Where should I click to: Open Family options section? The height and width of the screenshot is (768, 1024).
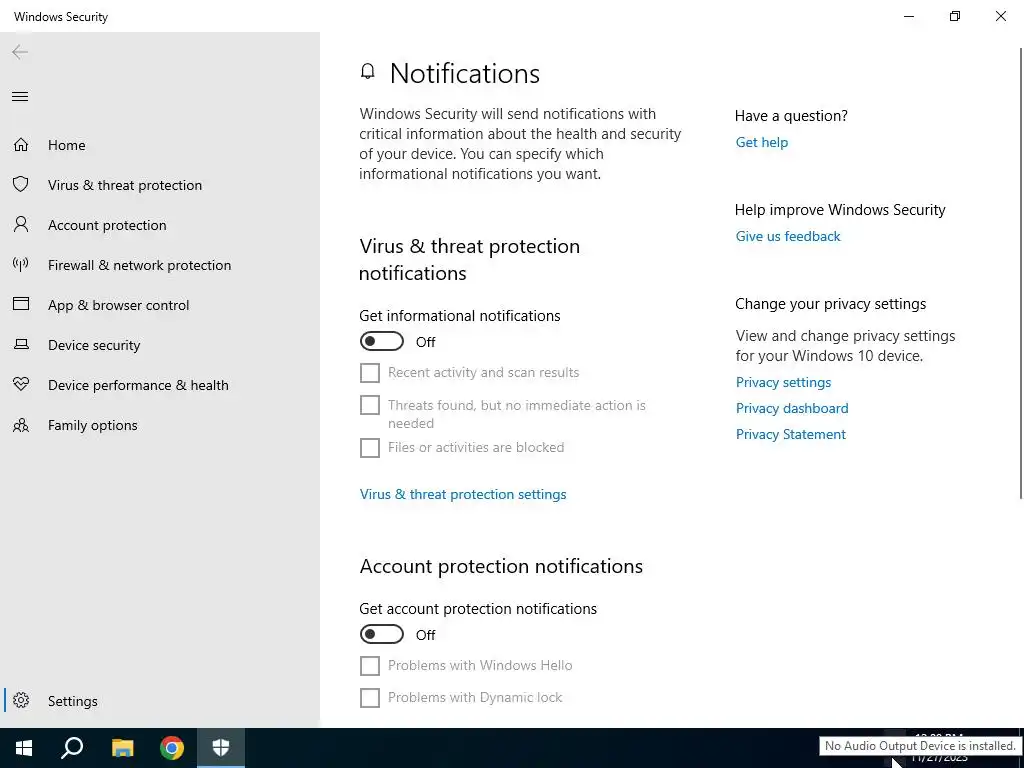point(160,425)
